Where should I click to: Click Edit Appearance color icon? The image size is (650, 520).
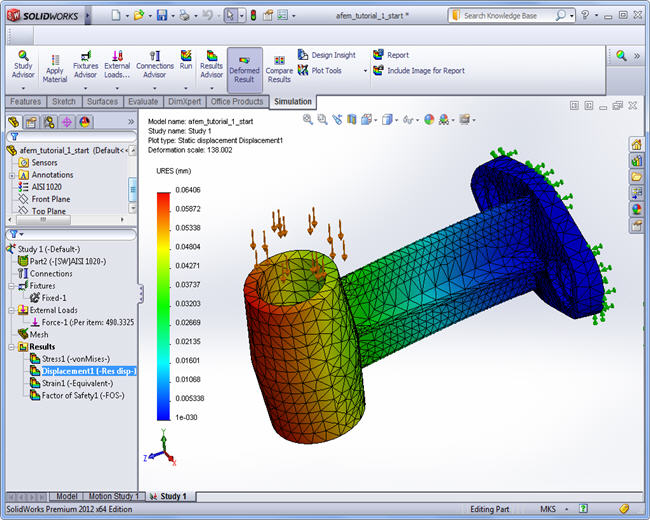point(429,120)
